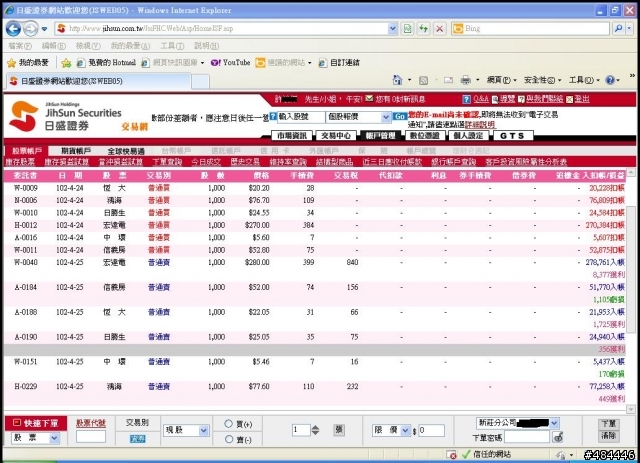
Task: Open the 說明(H) menu
Action: click(207, 46)
